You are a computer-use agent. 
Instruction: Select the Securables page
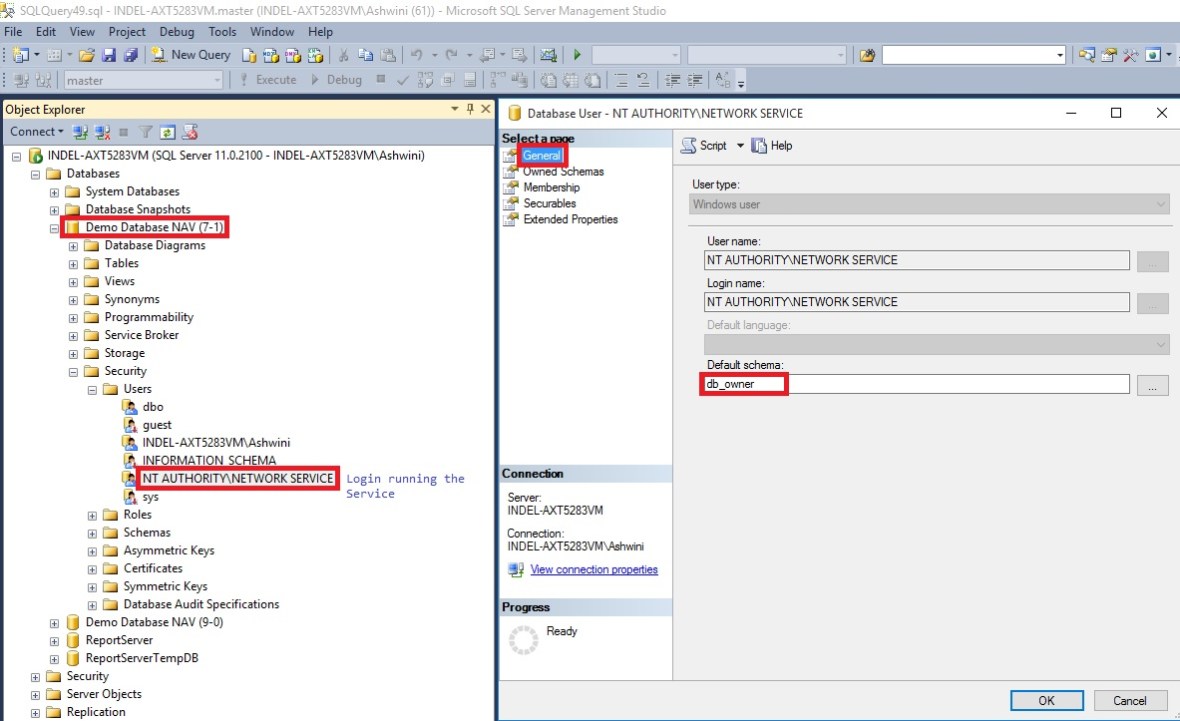tap(549, 204)
